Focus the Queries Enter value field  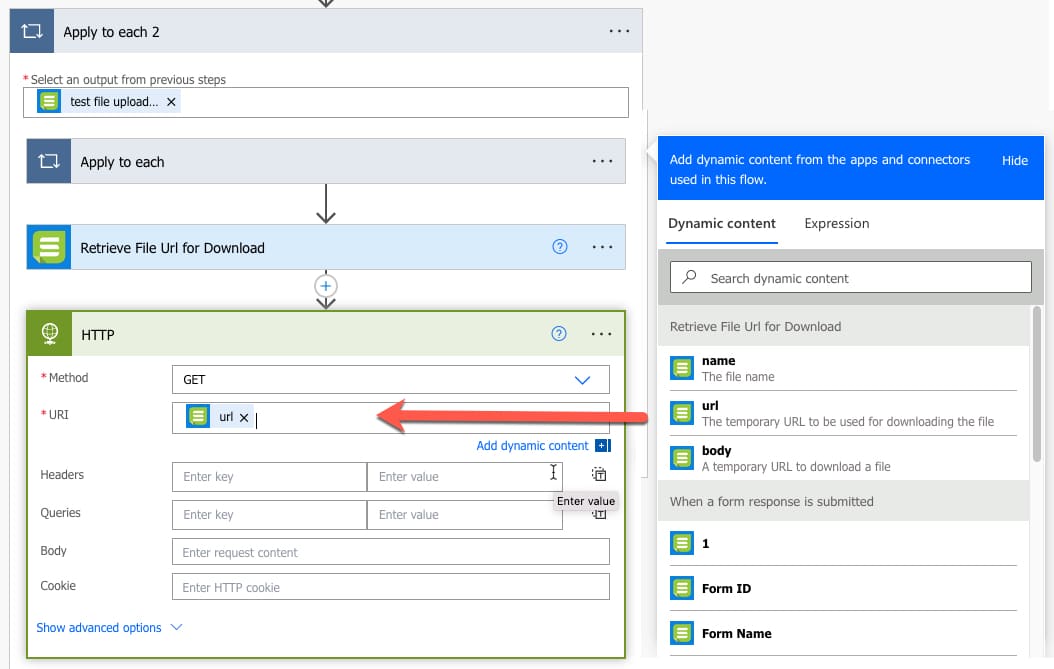click(464, 515)
